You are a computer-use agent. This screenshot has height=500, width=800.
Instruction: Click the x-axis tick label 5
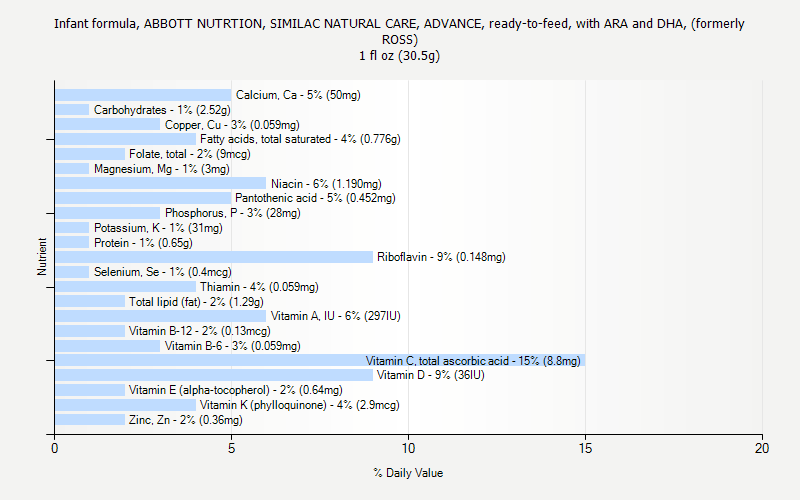(x=232, y=448)
